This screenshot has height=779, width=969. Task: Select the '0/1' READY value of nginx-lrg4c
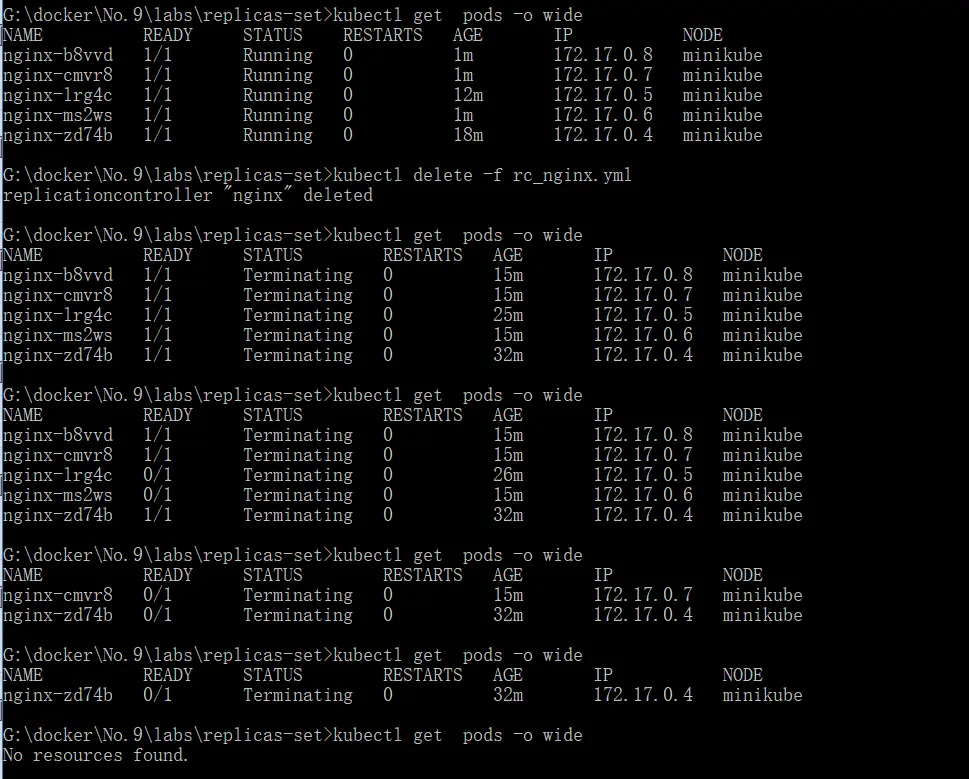point(157,475)
